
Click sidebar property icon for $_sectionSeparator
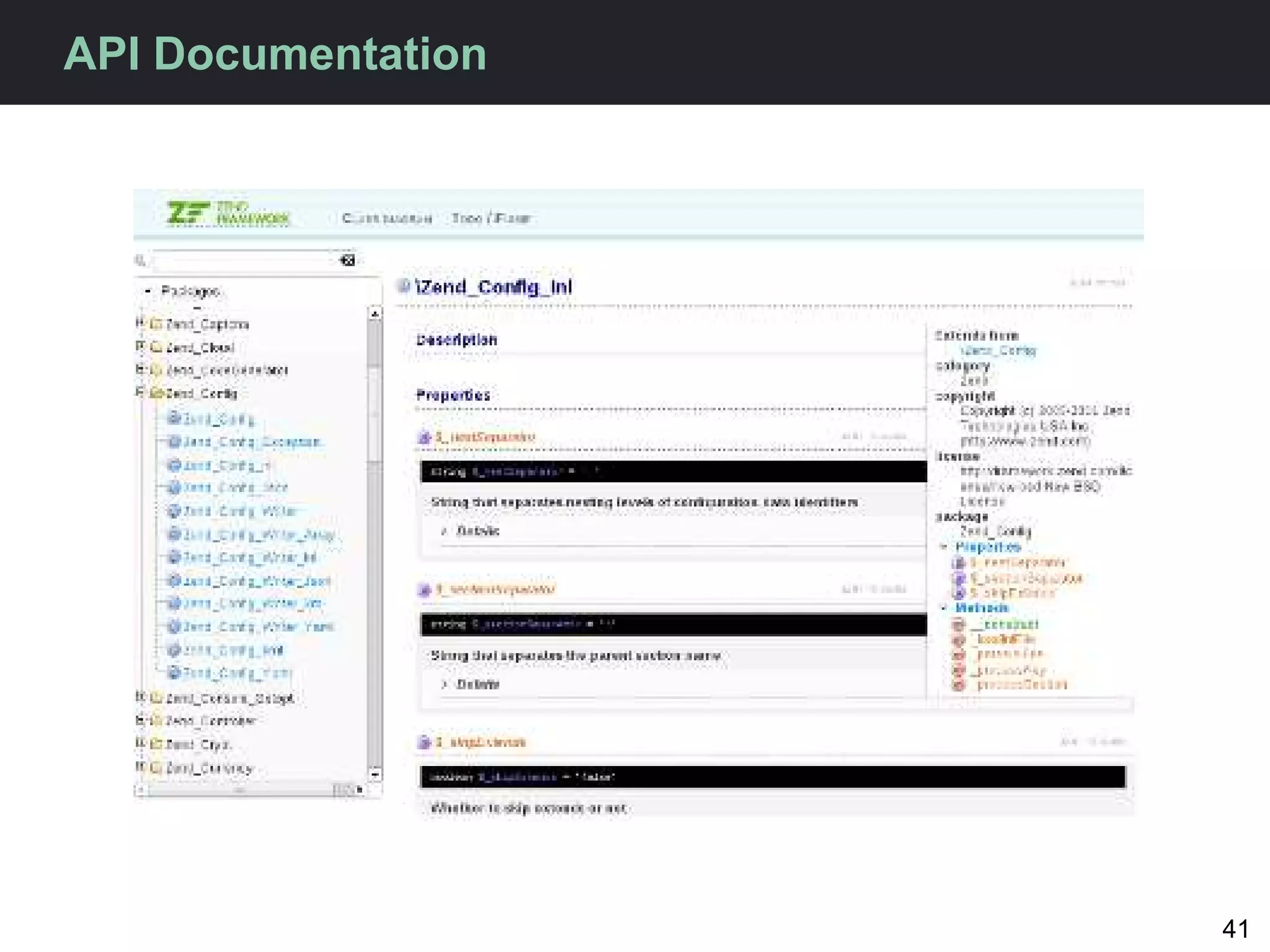click(959, 578)
